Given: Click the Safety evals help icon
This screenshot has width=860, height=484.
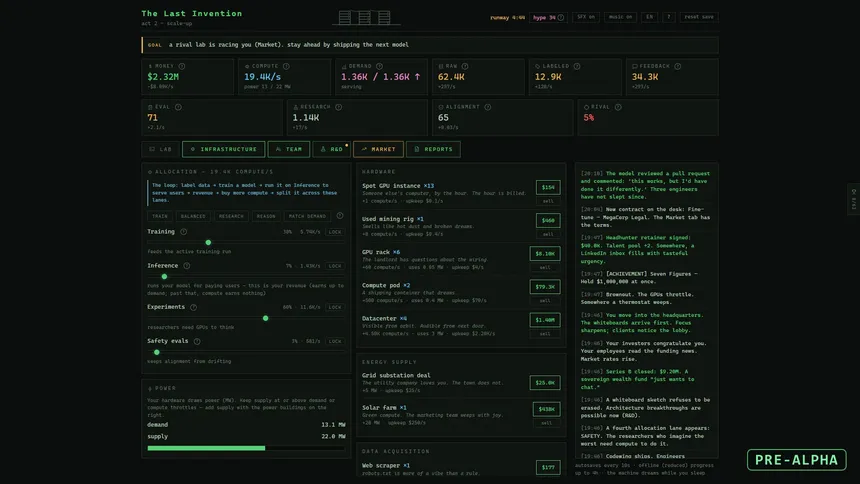Looking at the screenshot, I should pyautogui.click(x=197, y=341).
